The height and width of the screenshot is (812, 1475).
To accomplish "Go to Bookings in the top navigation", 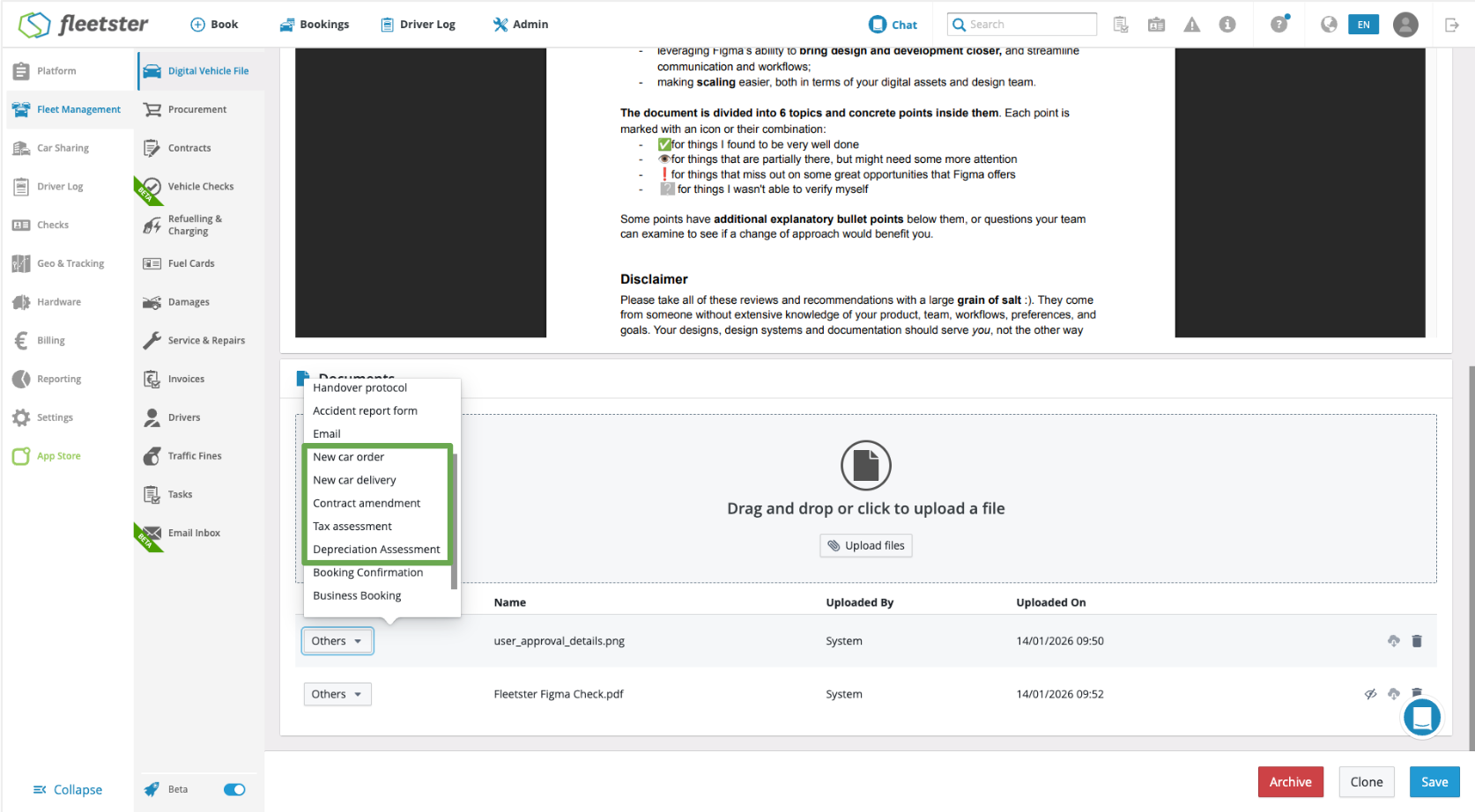I will coord(315,25).
